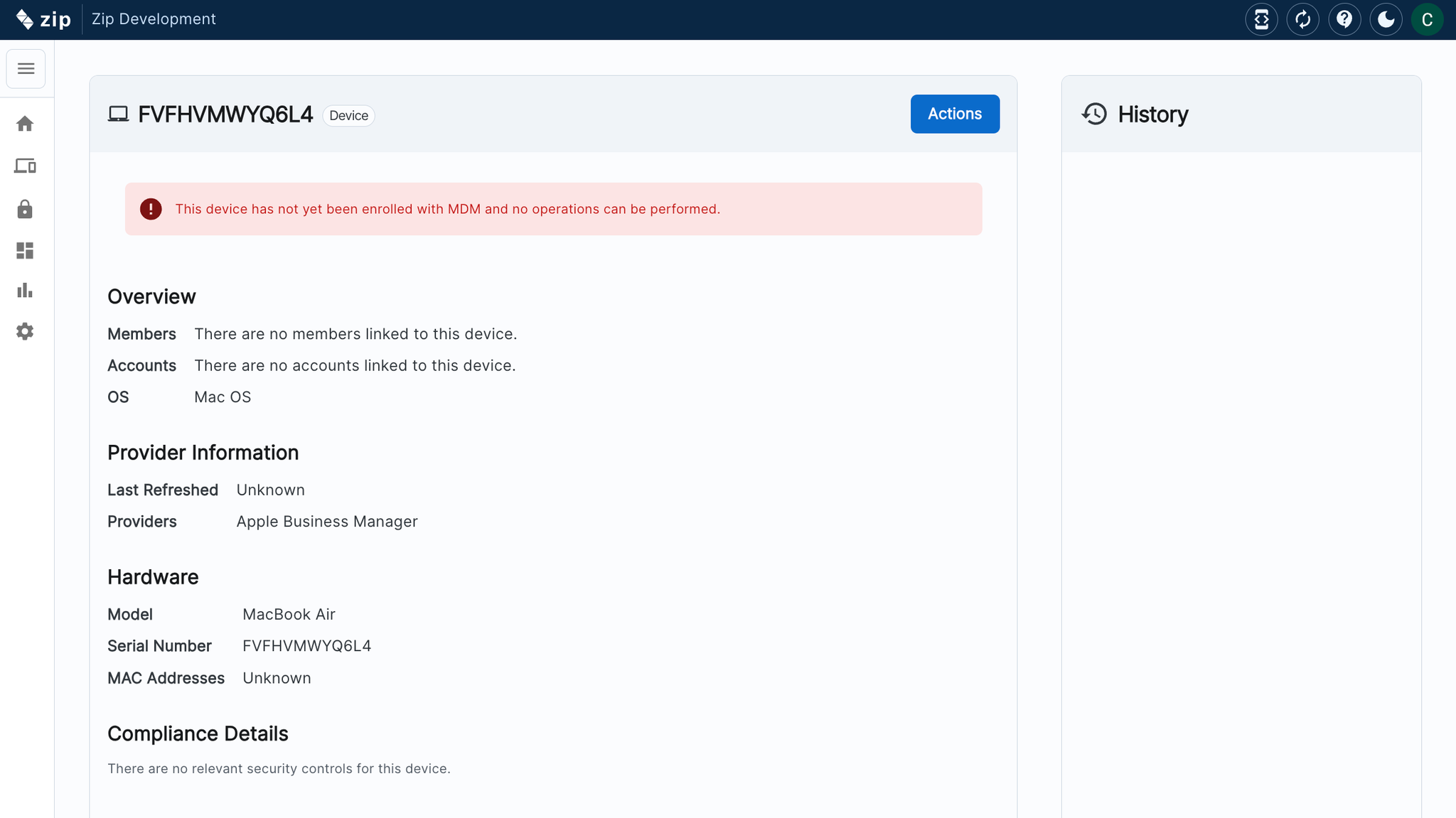Click the Actions button

[x=954, y=114]
